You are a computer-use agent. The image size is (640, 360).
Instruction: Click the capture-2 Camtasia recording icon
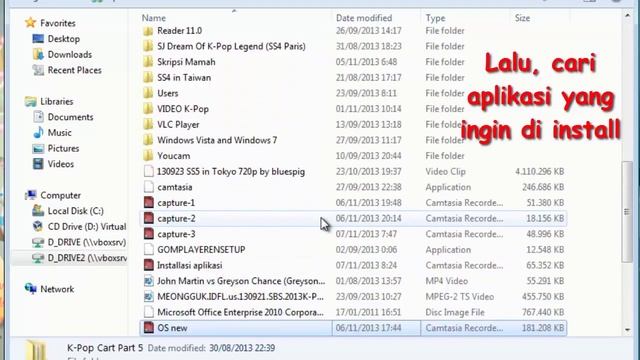pyautogui.click(x=149, y=218)
